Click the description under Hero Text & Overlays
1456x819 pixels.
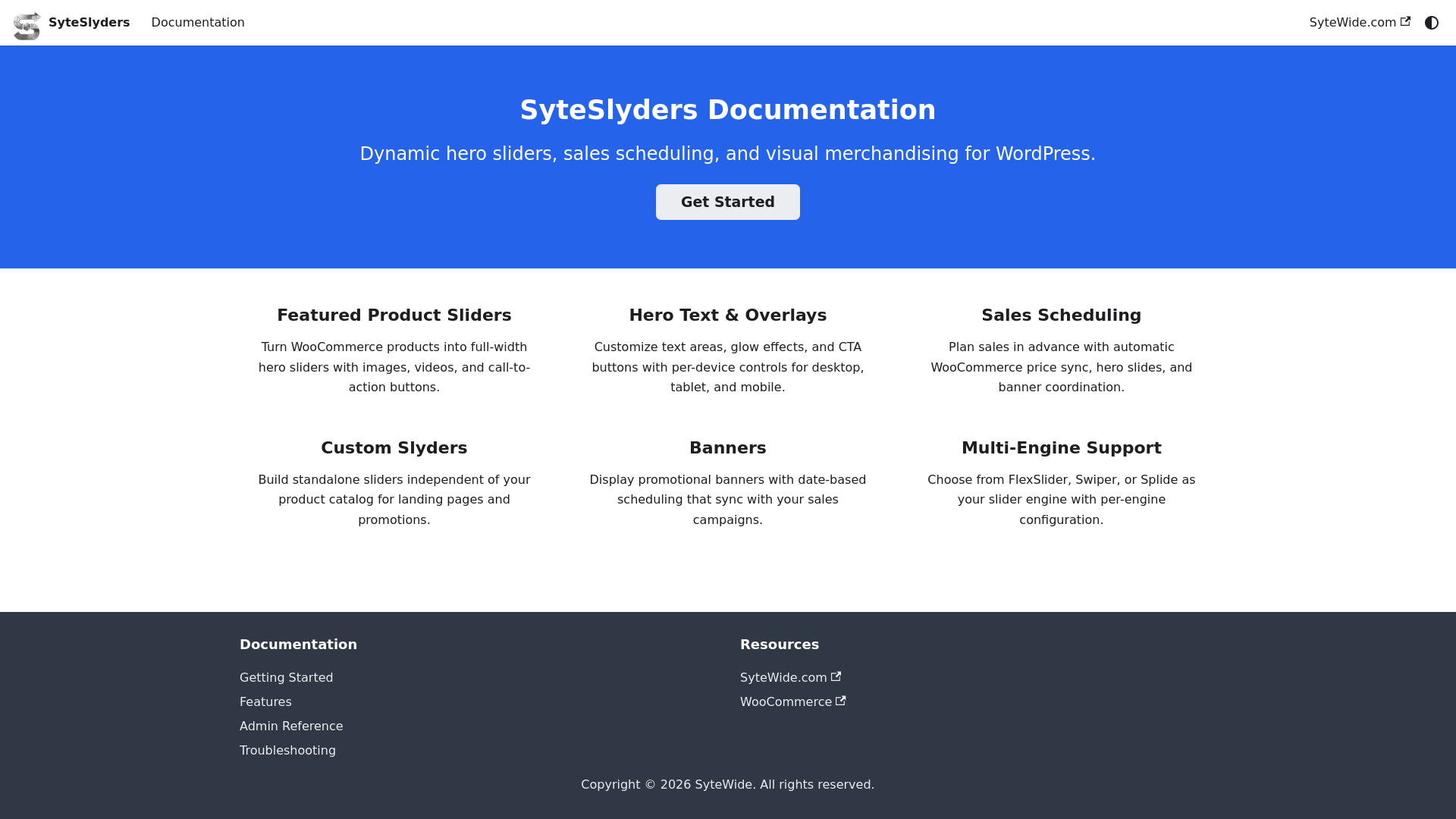728,367
